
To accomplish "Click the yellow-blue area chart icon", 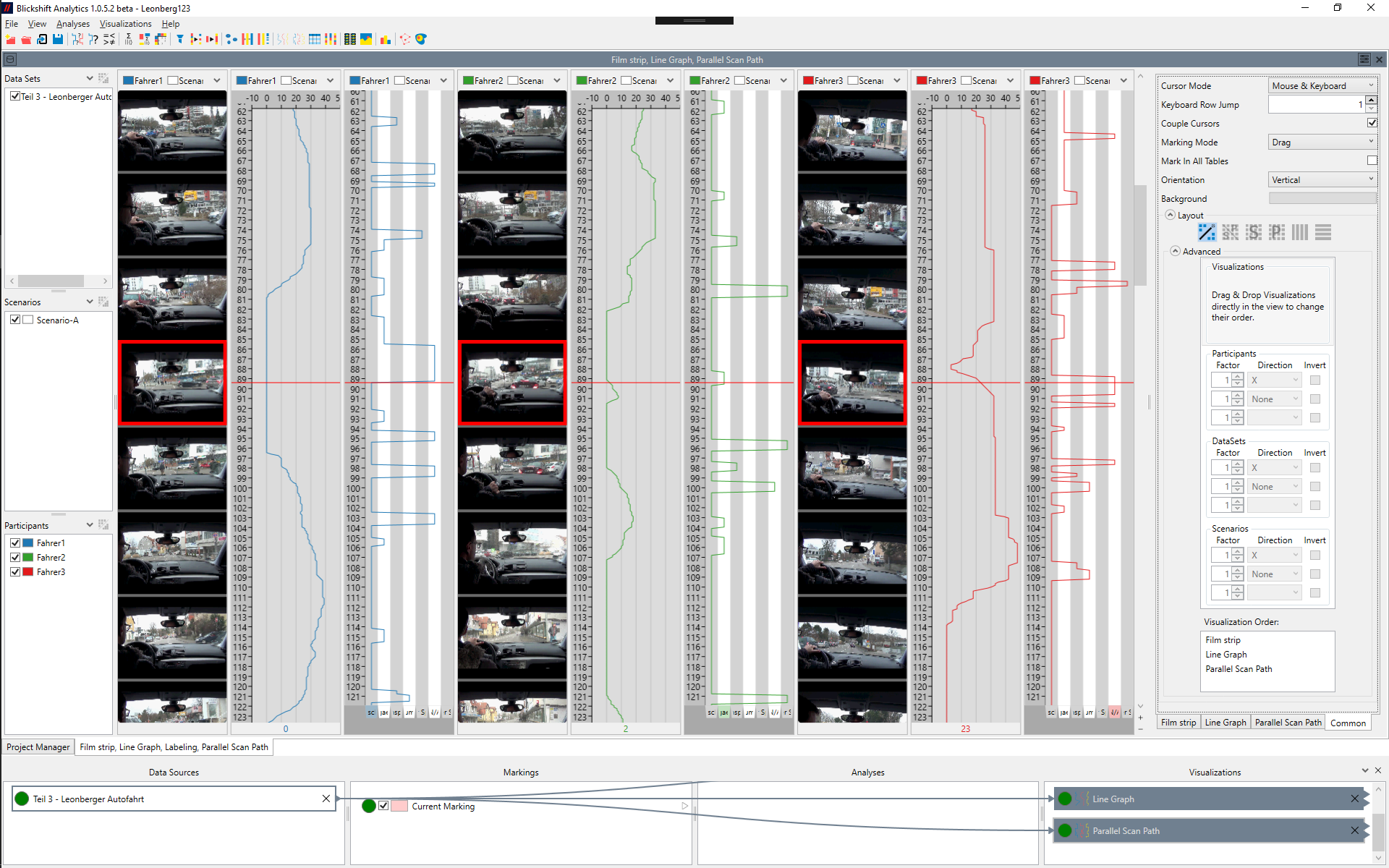I will (x=366, y=39).
